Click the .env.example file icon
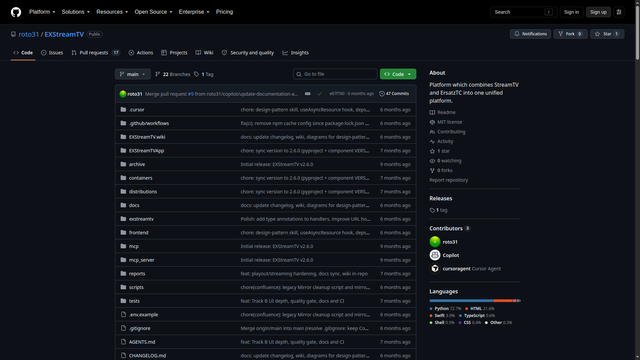 (123, 314)
